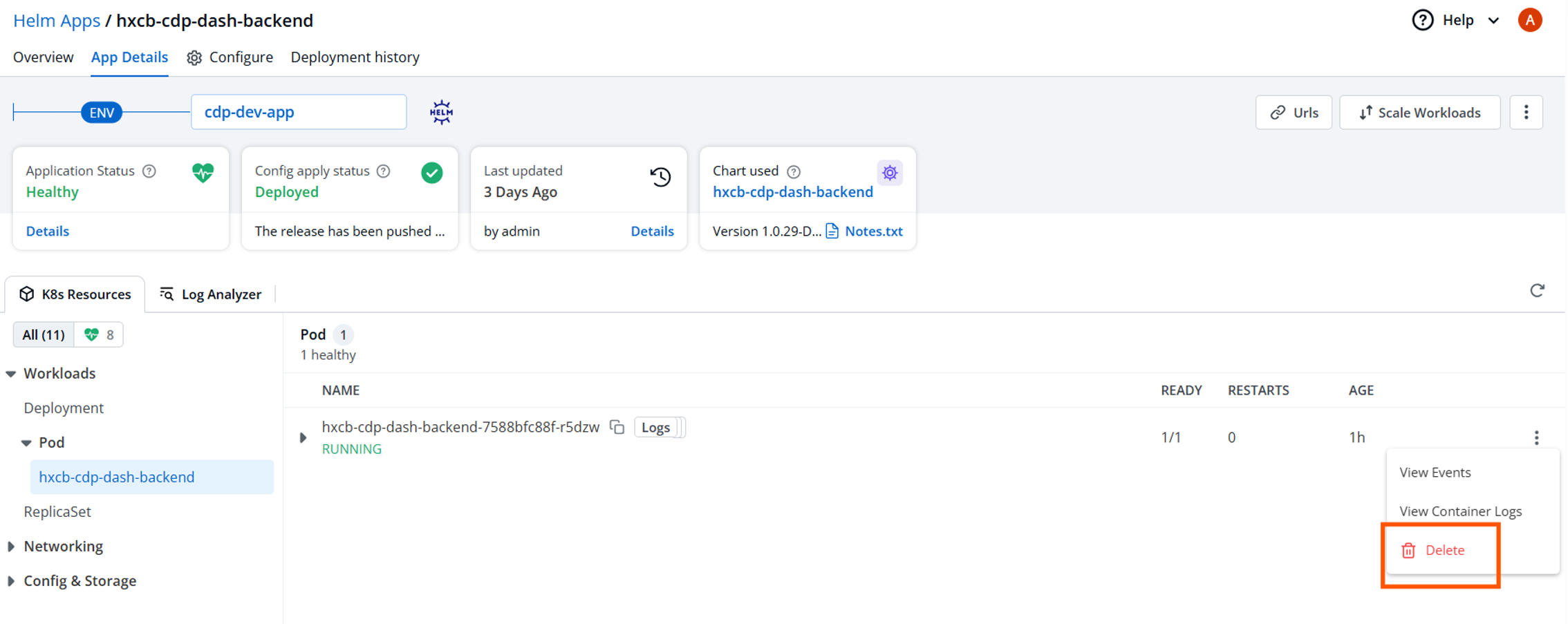
Task: Collapse the Pod tree node
Action: [26, 443]
